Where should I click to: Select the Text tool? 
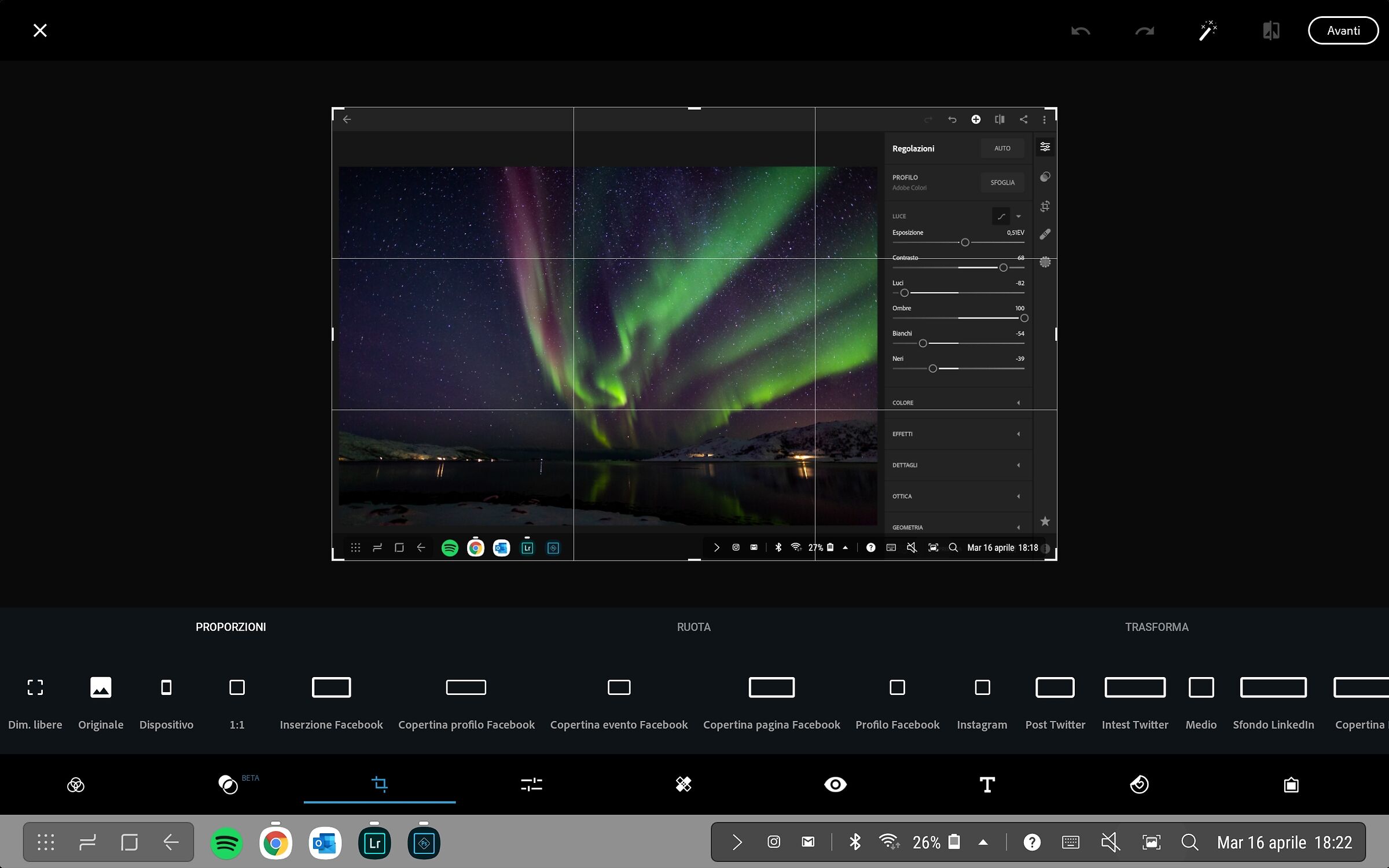(x=987, y=785)
